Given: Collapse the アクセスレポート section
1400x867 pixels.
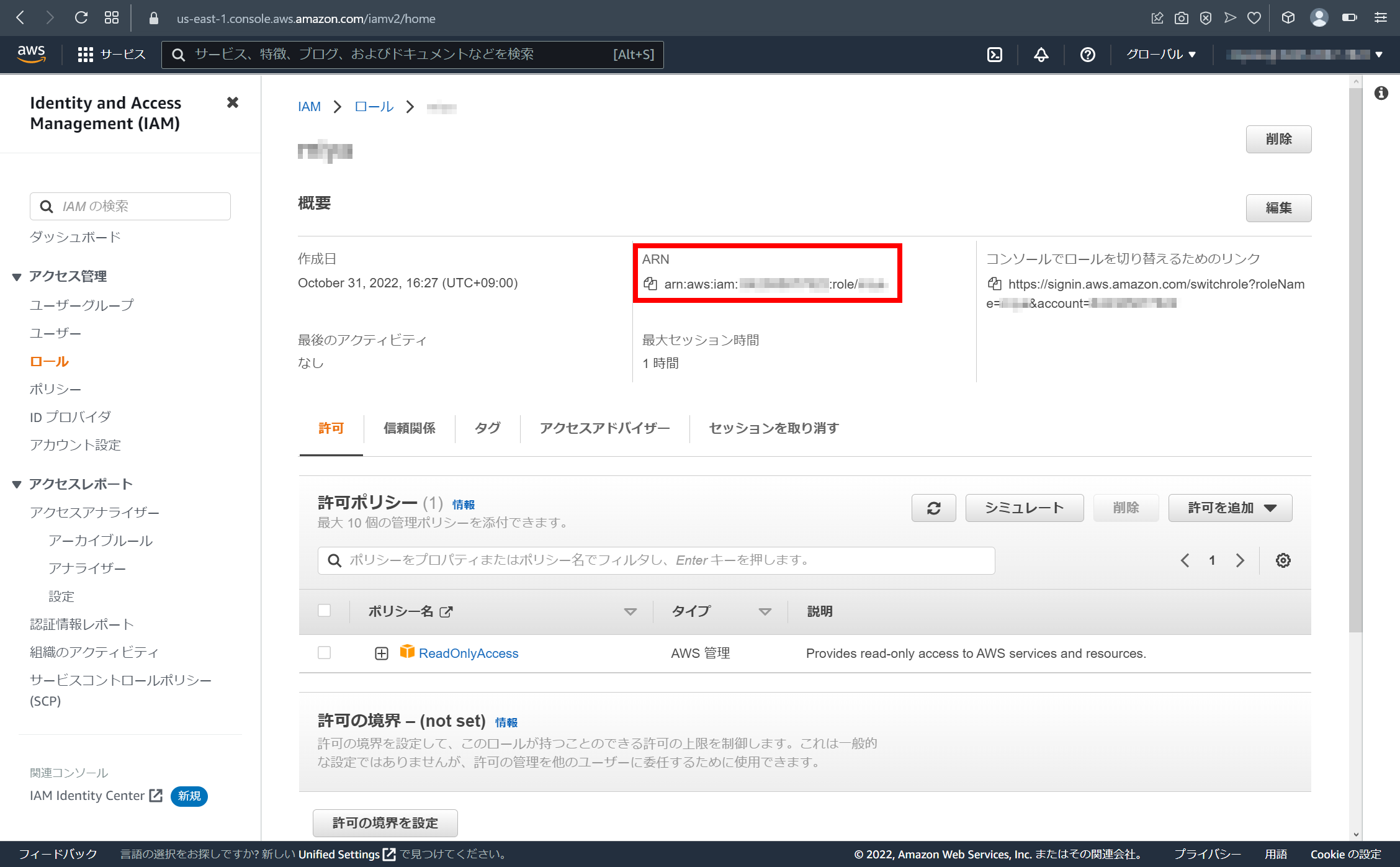Looking at the screenshot, I should click(17, 485).
